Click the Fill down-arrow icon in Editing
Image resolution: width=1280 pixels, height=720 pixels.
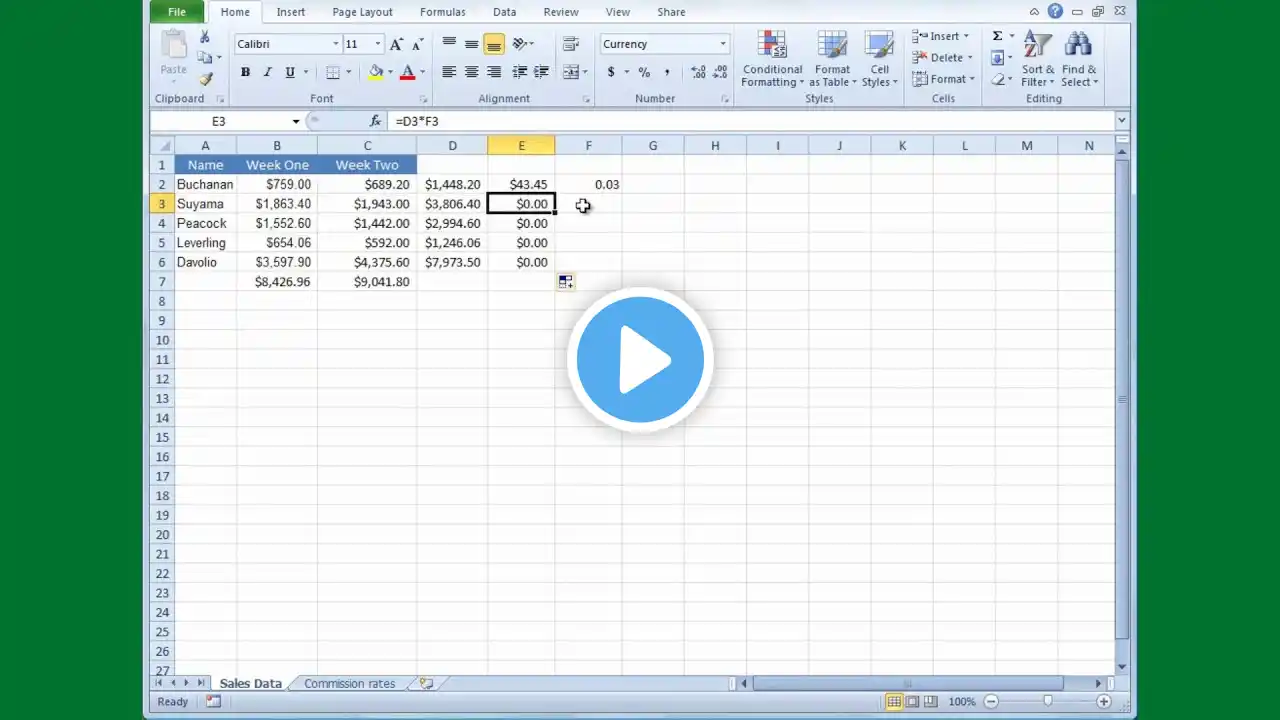pyautogui.click(x=997, y=58)
